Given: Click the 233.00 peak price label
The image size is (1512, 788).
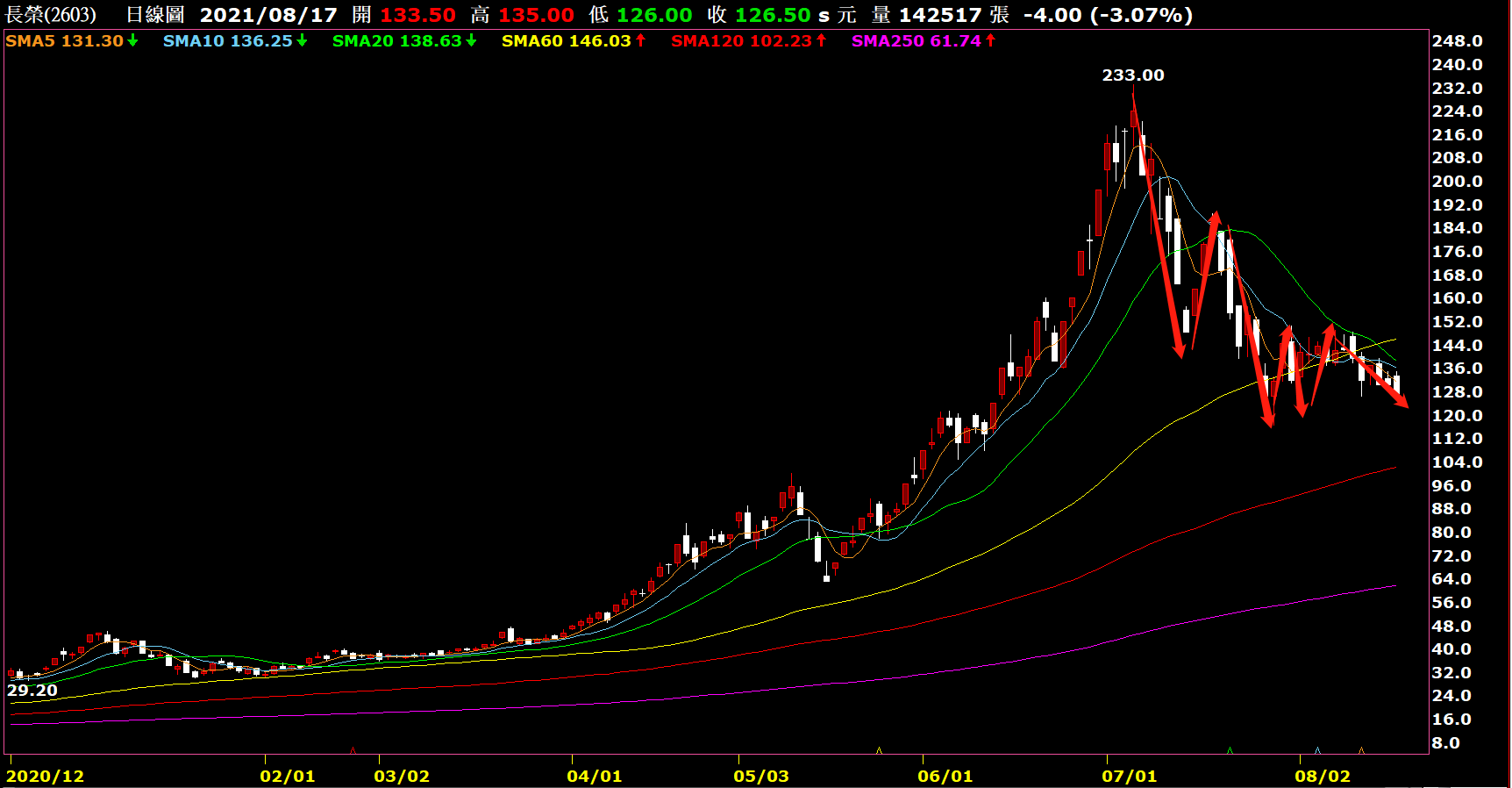Looking at the screenshot, I should [x=1133, y=75].
